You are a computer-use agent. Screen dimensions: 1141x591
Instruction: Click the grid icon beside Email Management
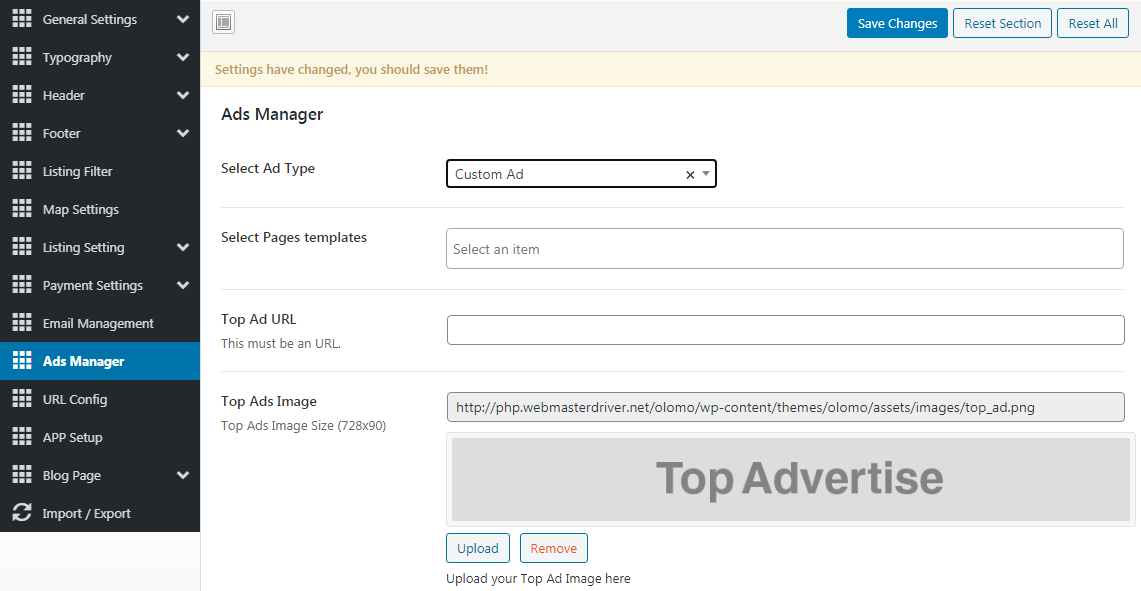point(22,324)
